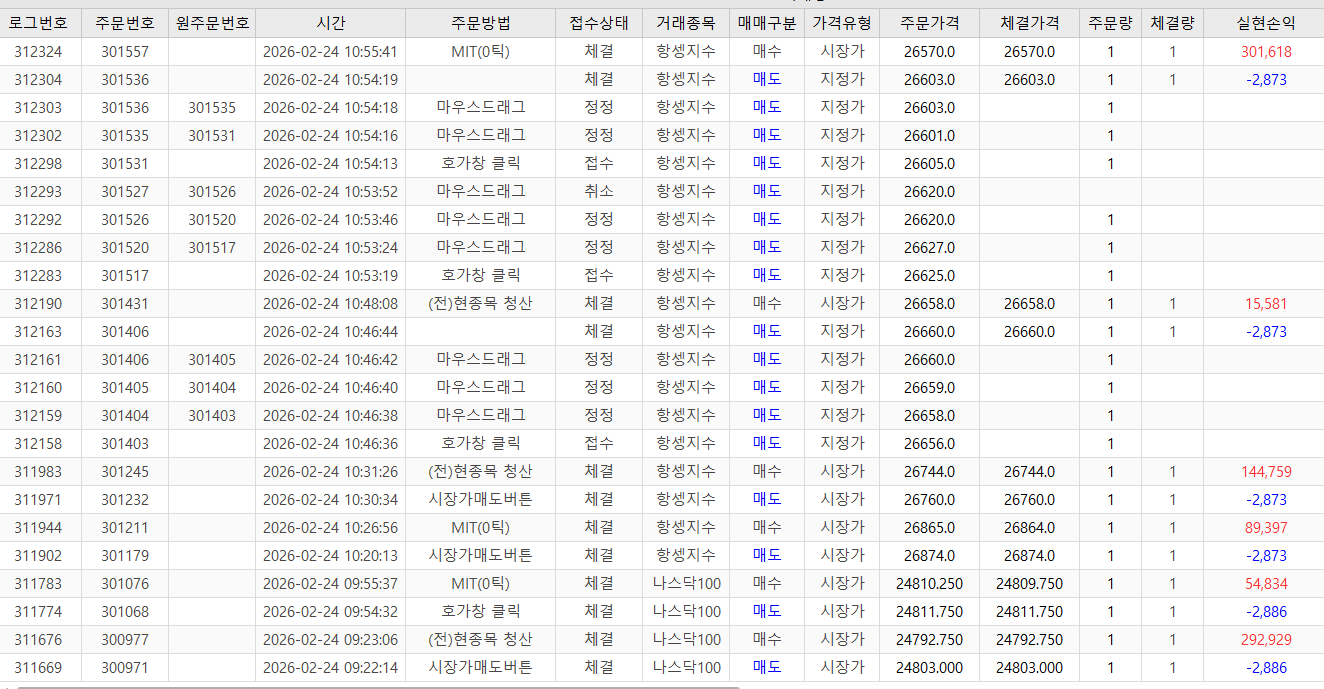Click realized profit 144,759
Image resolution: width=1324 pixels, height=689 pixels.
1266,472
